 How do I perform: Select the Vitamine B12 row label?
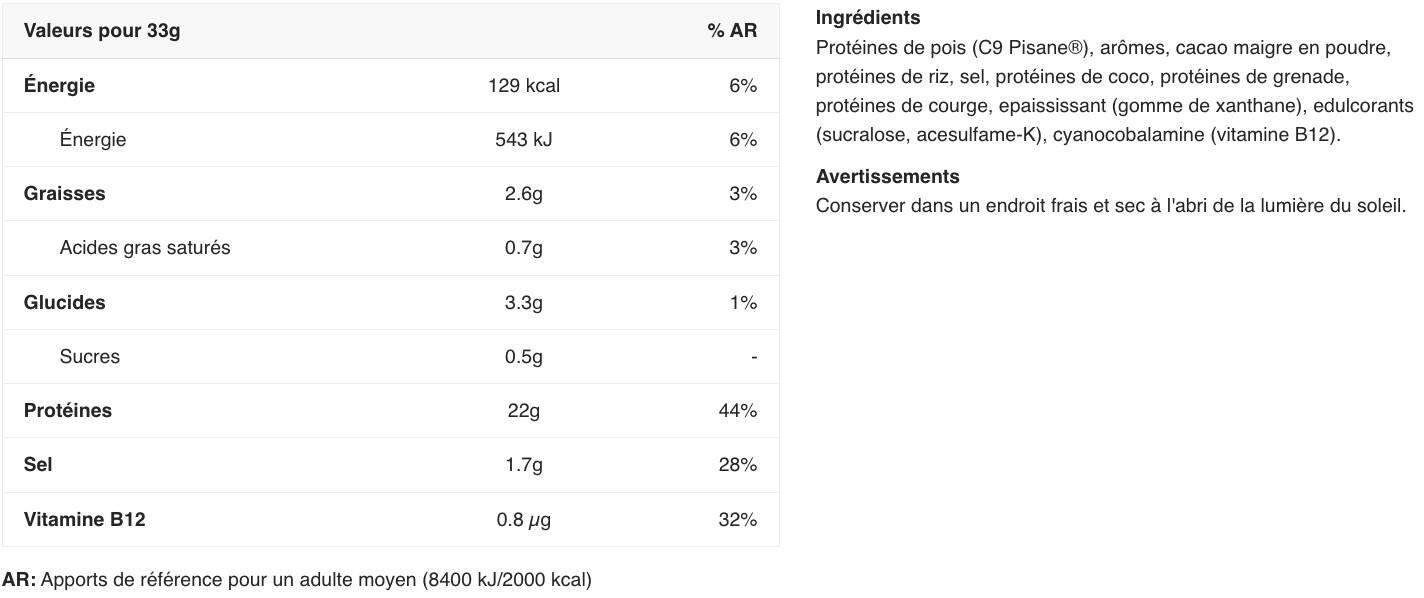(x=85, y=520)
